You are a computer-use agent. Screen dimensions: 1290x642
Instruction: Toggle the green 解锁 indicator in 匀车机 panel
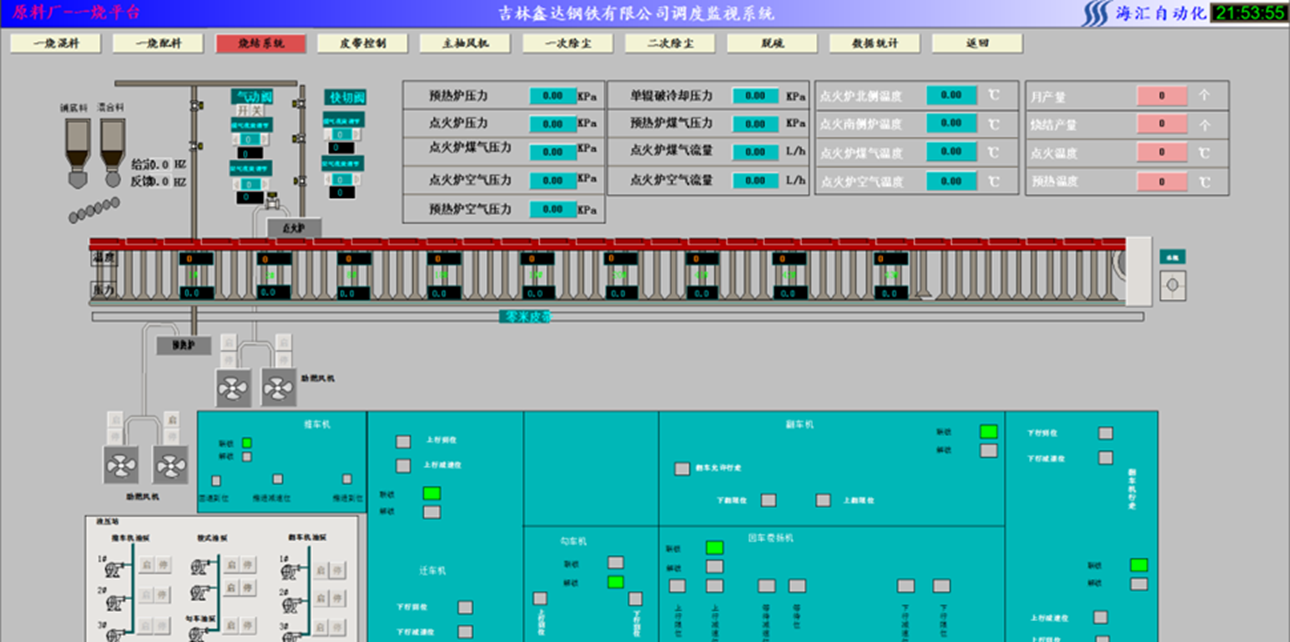[615, 582]
